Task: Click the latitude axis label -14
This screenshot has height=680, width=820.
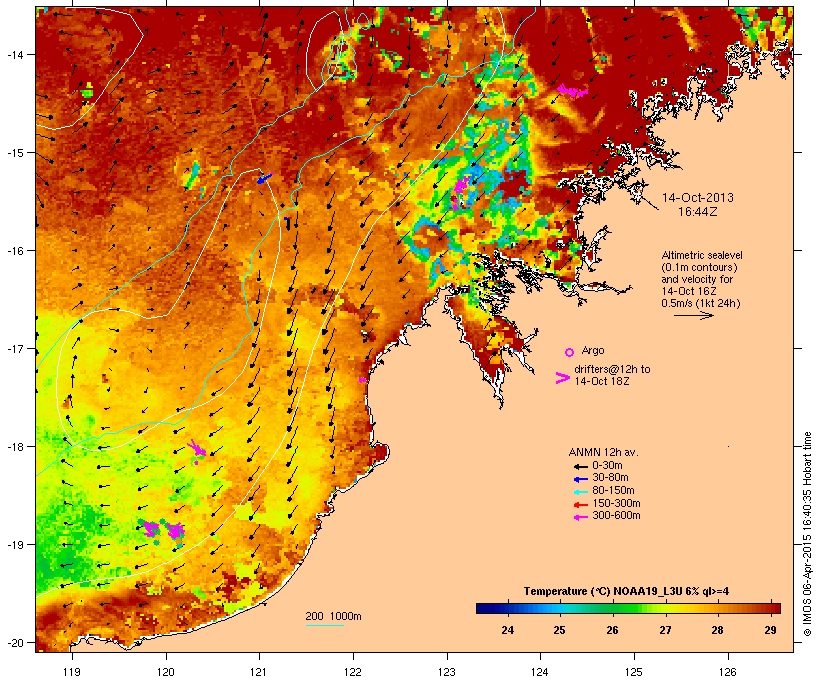Action: coord(15,55)
